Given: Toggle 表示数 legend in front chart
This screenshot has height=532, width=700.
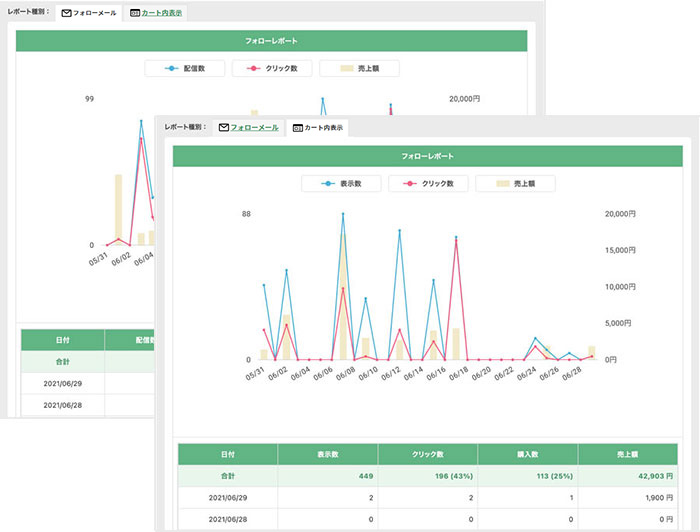Looking at the screenshot, I should coord(341,183).
